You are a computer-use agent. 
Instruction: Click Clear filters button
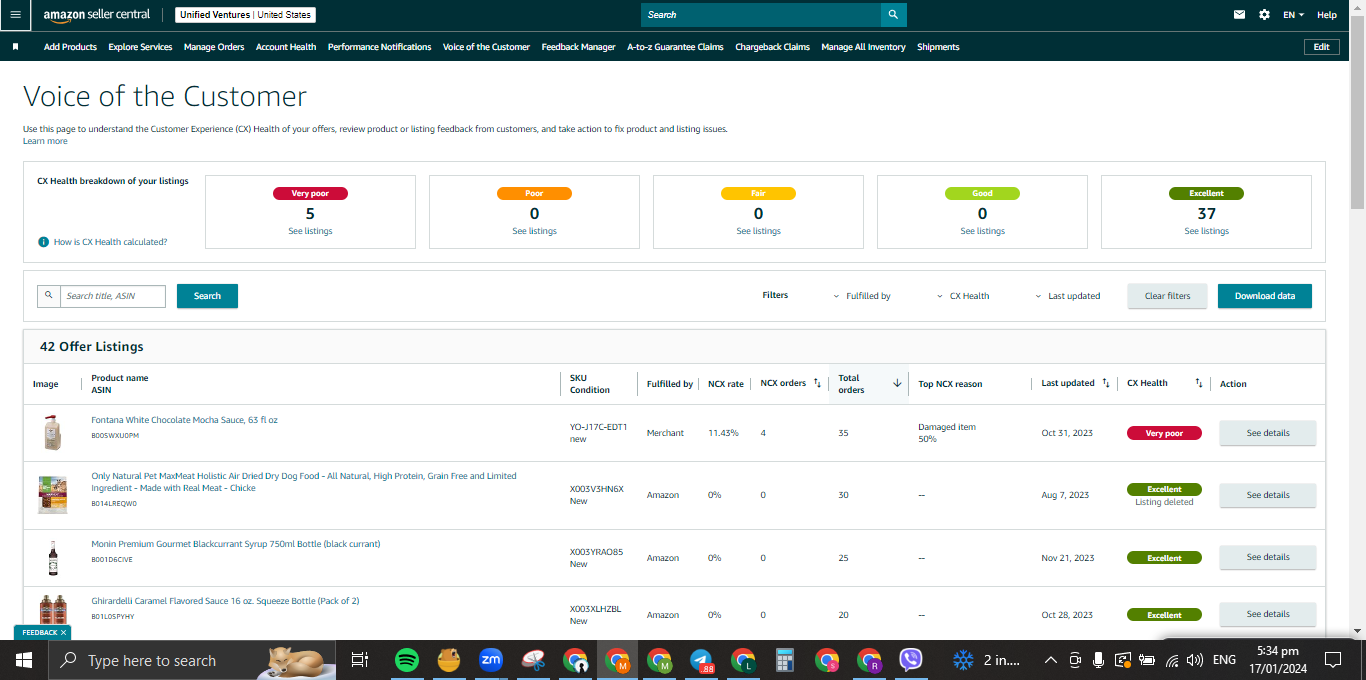1167,296
